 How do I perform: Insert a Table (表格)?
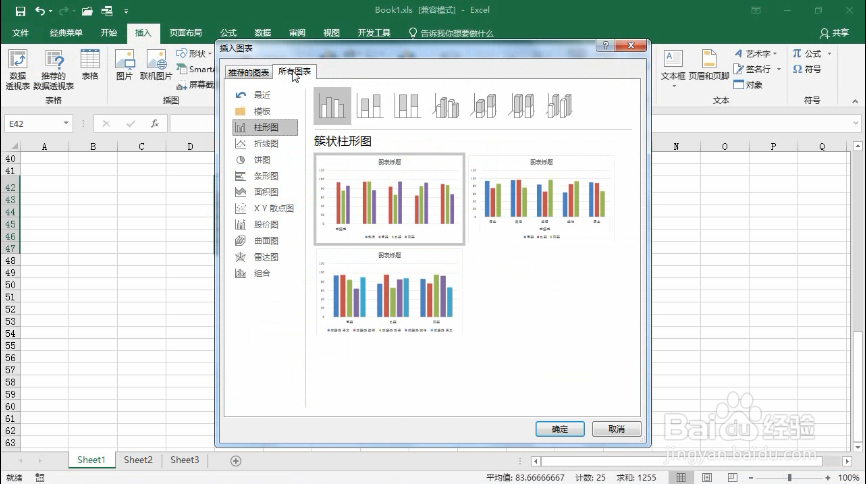pos(90,65)
